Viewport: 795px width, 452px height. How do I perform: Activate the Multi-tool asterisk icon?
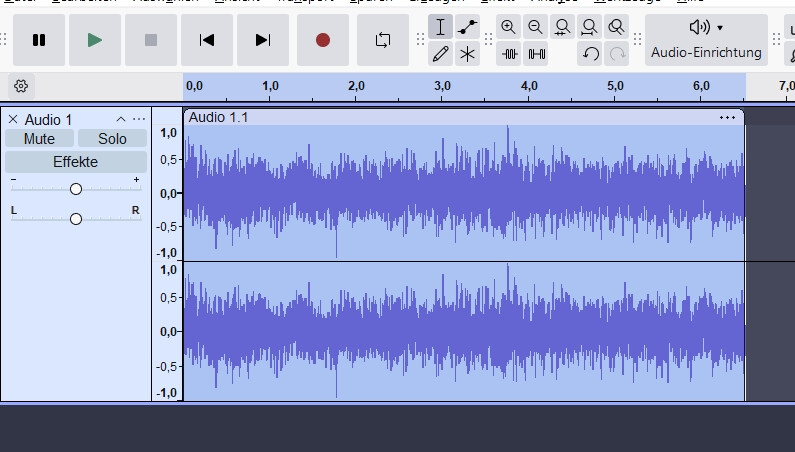[467, 54]
